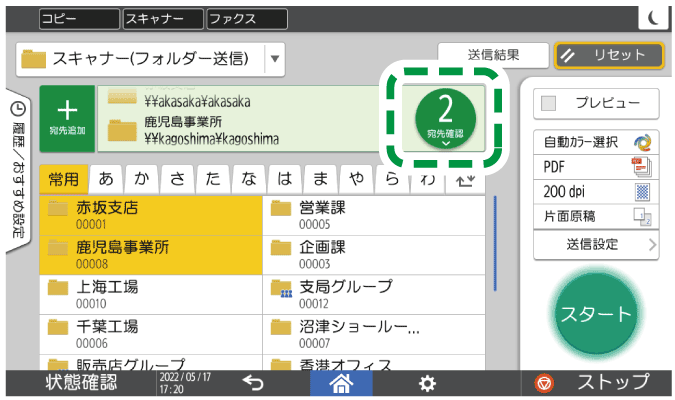Tap the switch-index arrows tab icon

465,180
